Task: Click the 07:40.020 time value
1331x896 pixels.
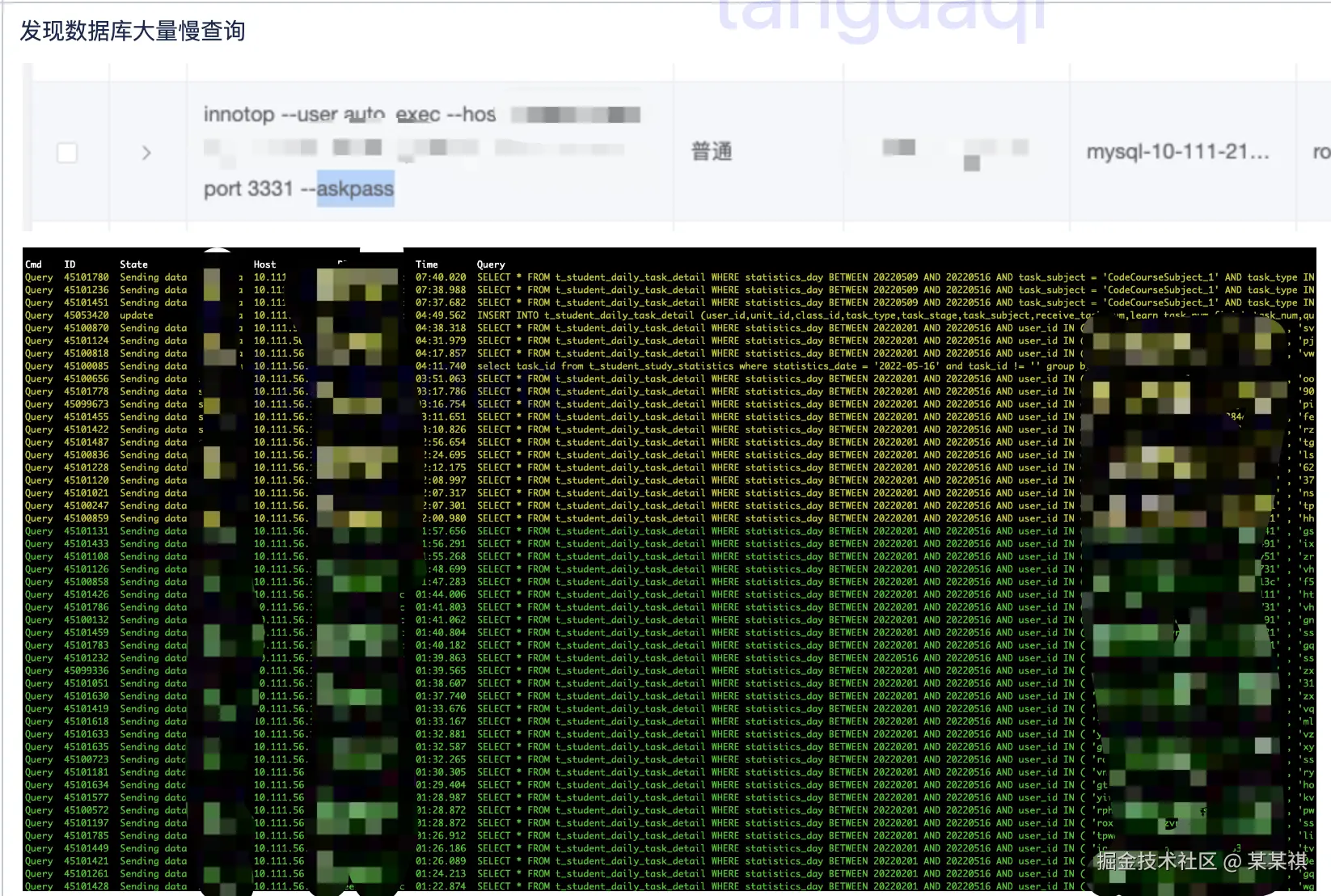Action: 441,277
